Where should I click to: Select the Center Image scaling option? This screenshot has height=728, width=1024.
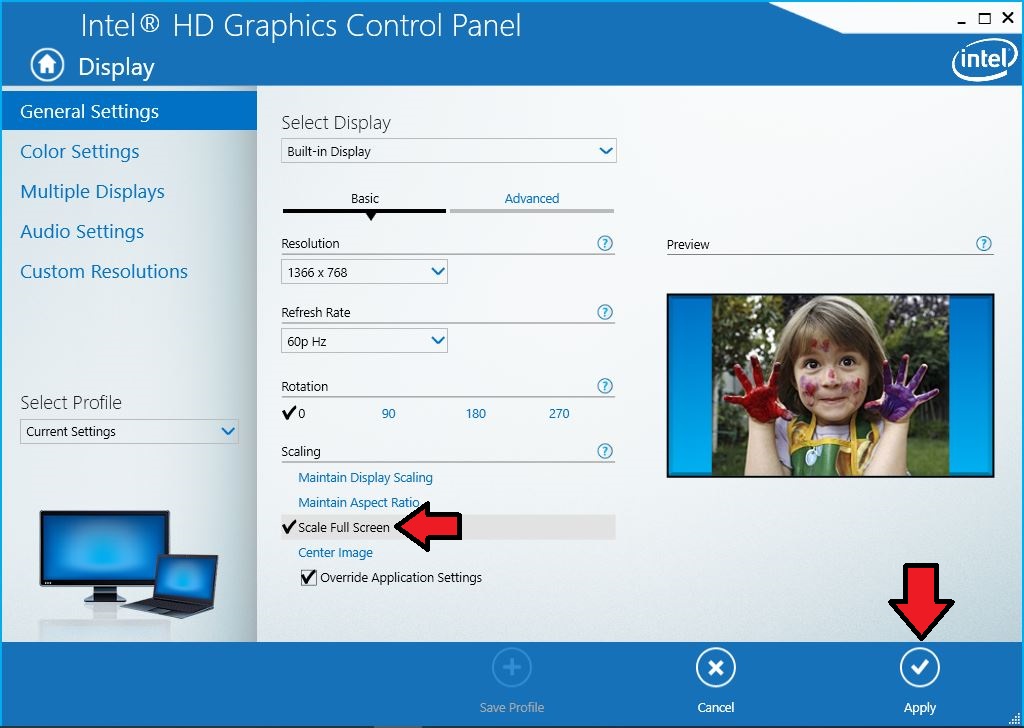coord(335,552)
